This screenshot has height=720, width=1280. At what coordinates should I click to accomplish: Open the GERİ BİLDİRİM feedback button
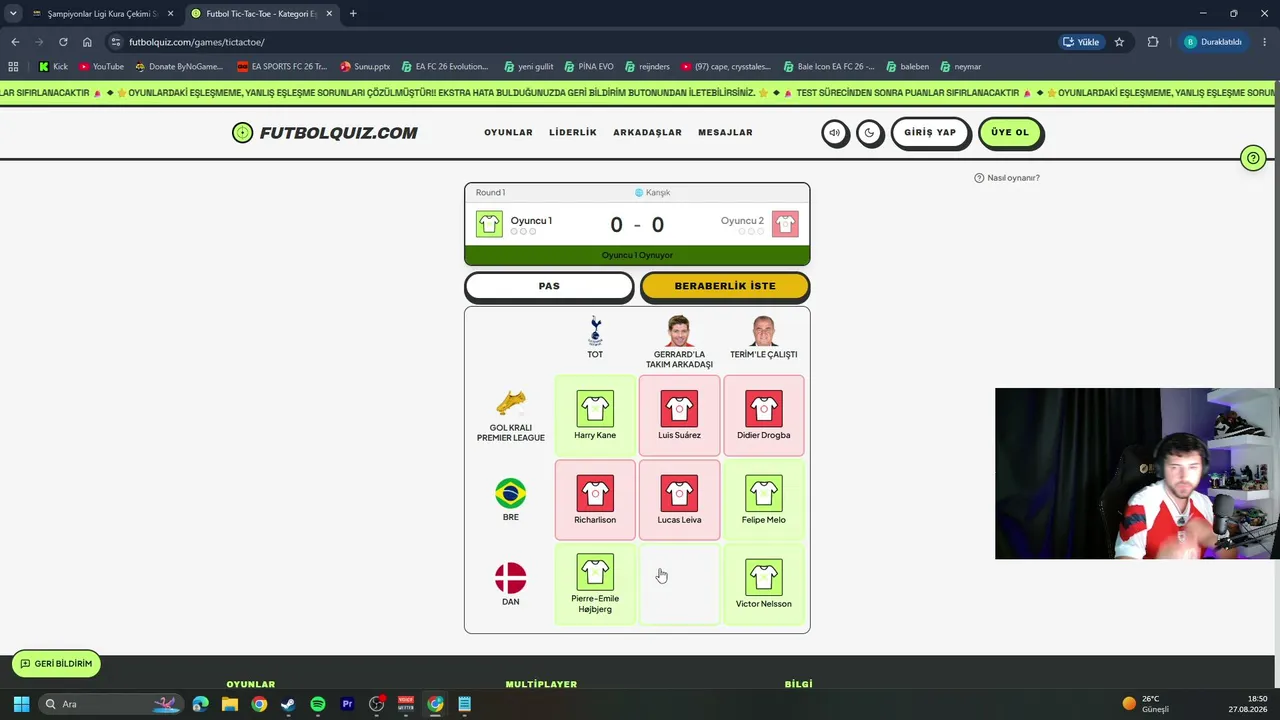(x=56, y=664)
